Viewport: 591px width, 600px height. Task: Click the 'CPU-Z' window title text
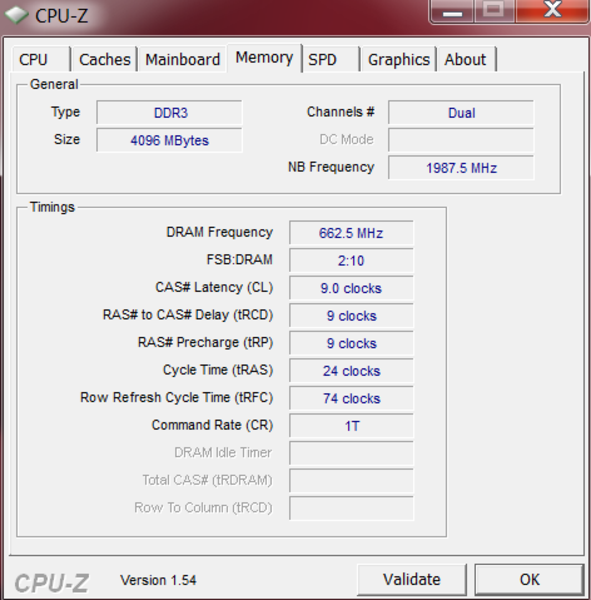[62, 16]
